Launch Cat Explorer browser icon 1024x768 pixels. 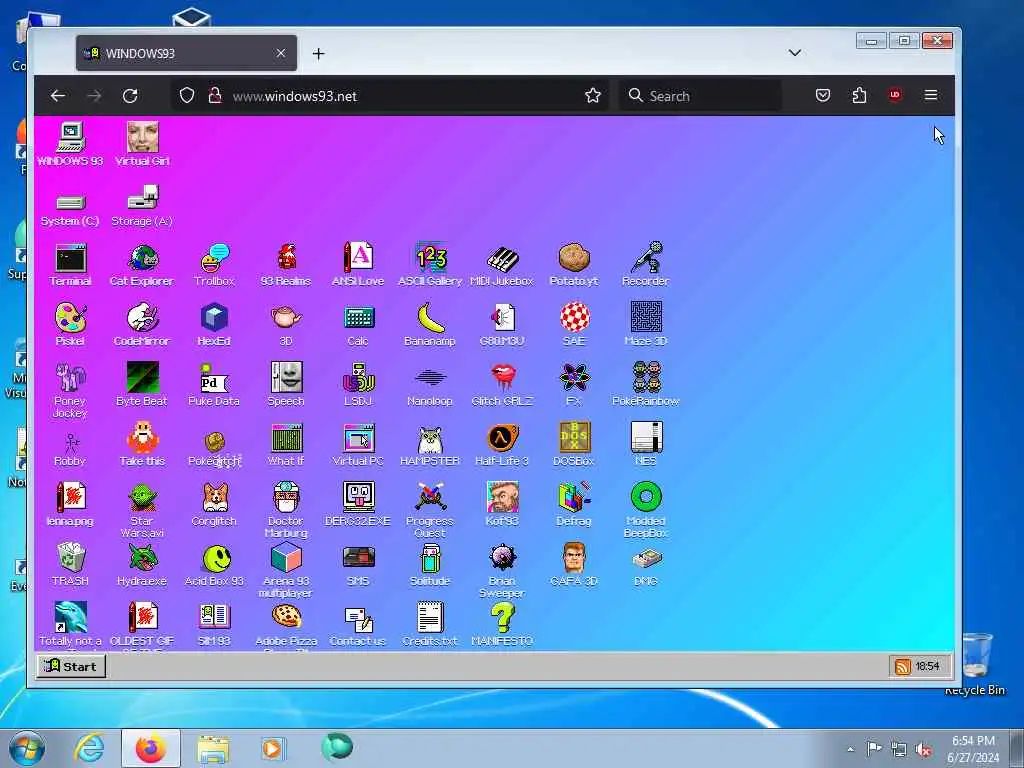click(142, 264)
